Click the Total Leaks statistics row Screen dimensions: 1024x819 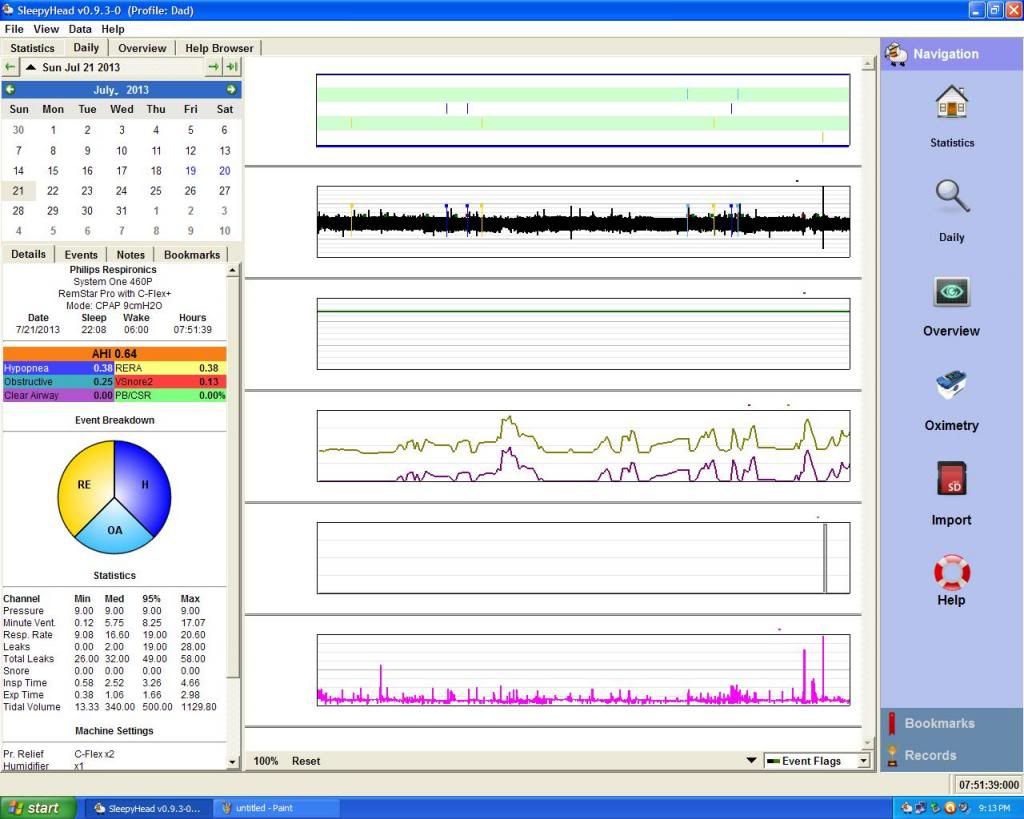click(x=104, y=658)
